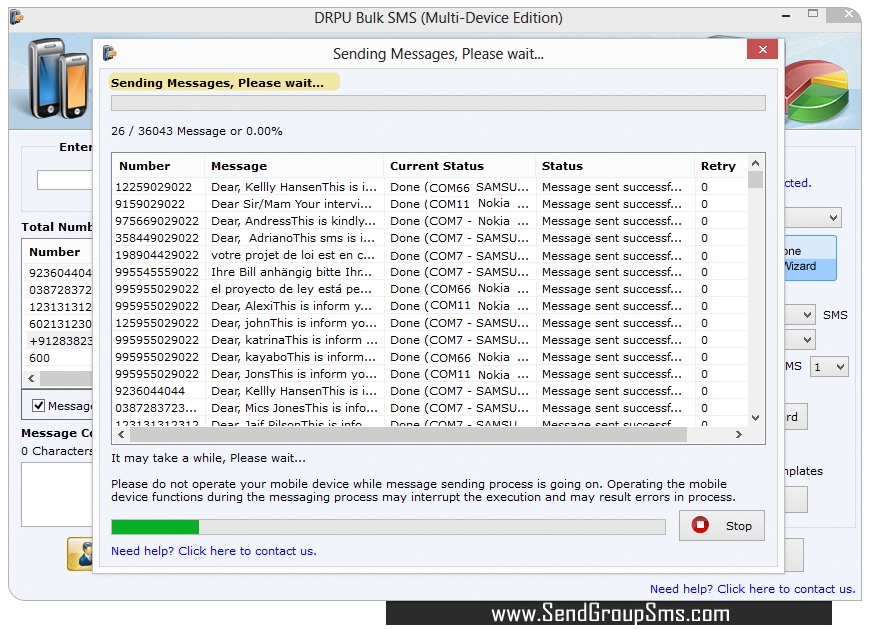870x629 pixels.
Task: Click down arrow of message list scrollbar
Action: (755, 418)
